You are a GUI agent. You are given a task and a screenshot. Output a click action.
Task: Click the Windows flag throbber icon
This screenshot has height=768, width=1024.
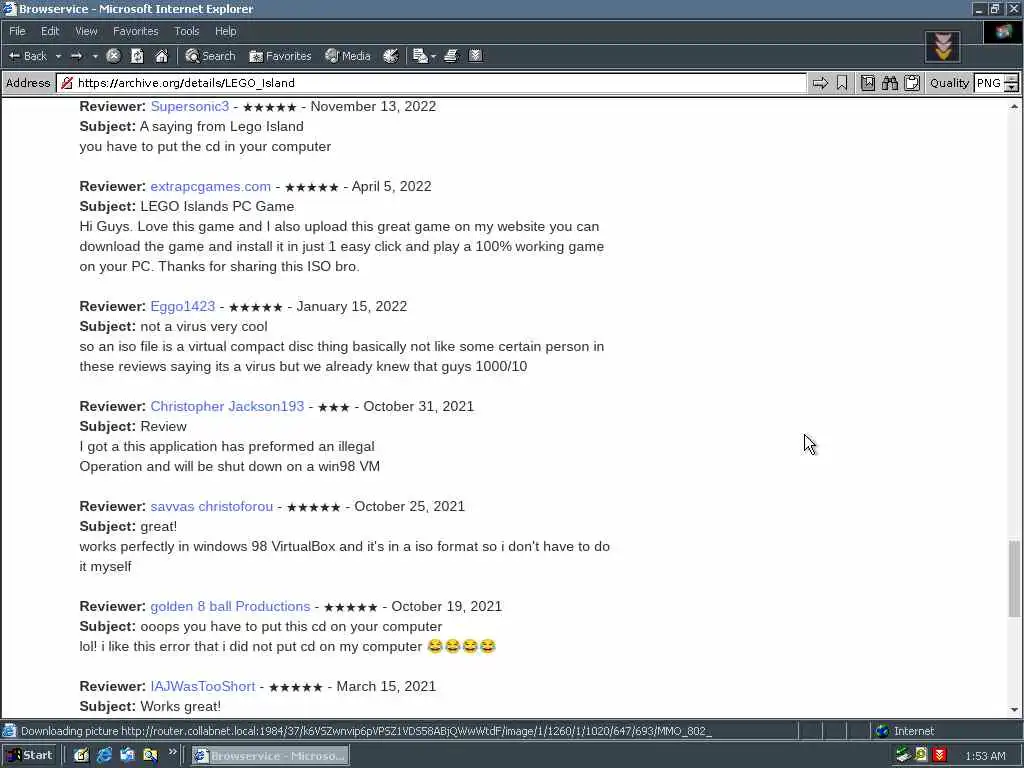point(1002,32)
